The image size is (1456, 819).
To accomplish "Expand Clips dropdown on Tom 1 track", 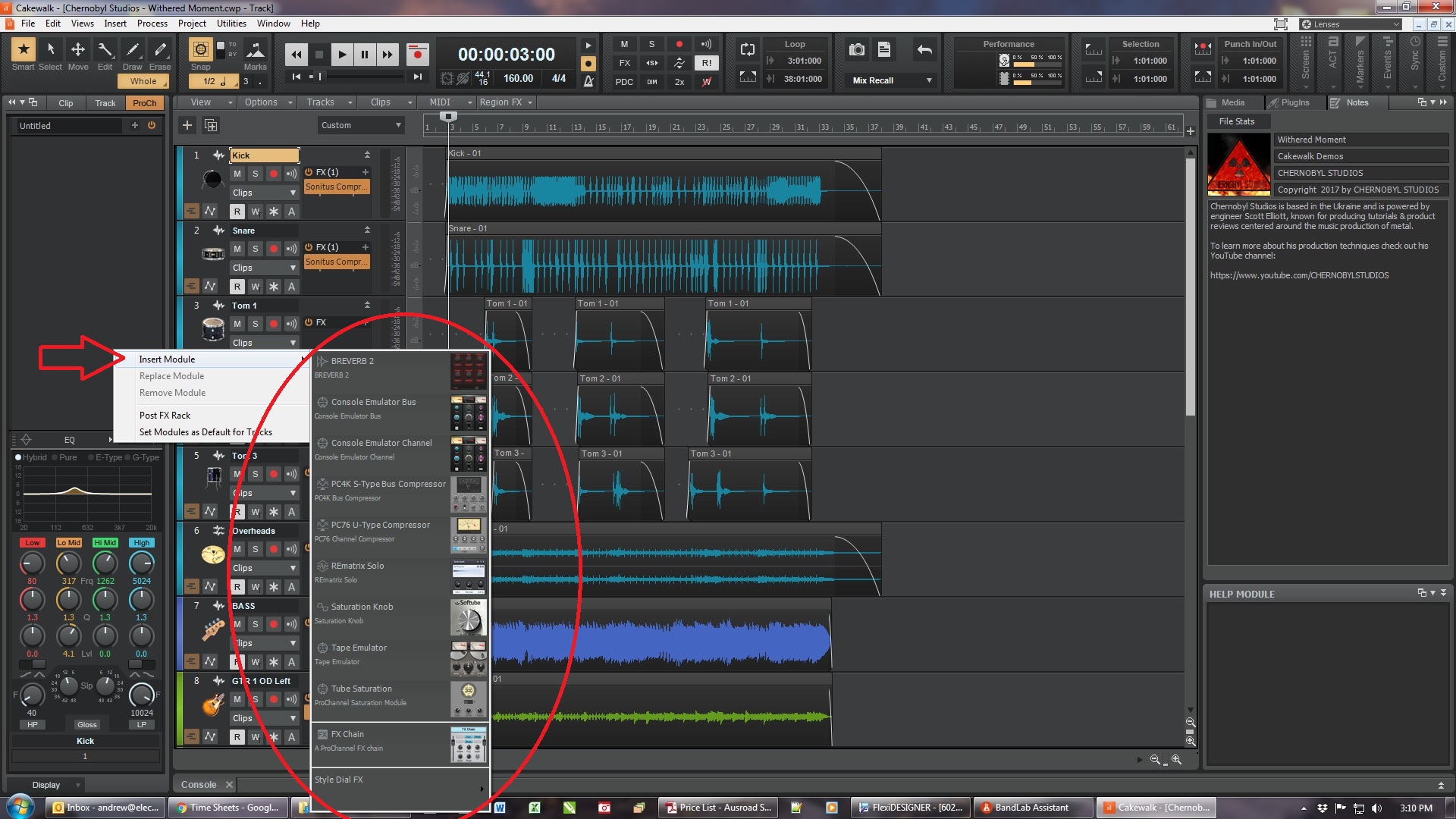I will point(293,342).
